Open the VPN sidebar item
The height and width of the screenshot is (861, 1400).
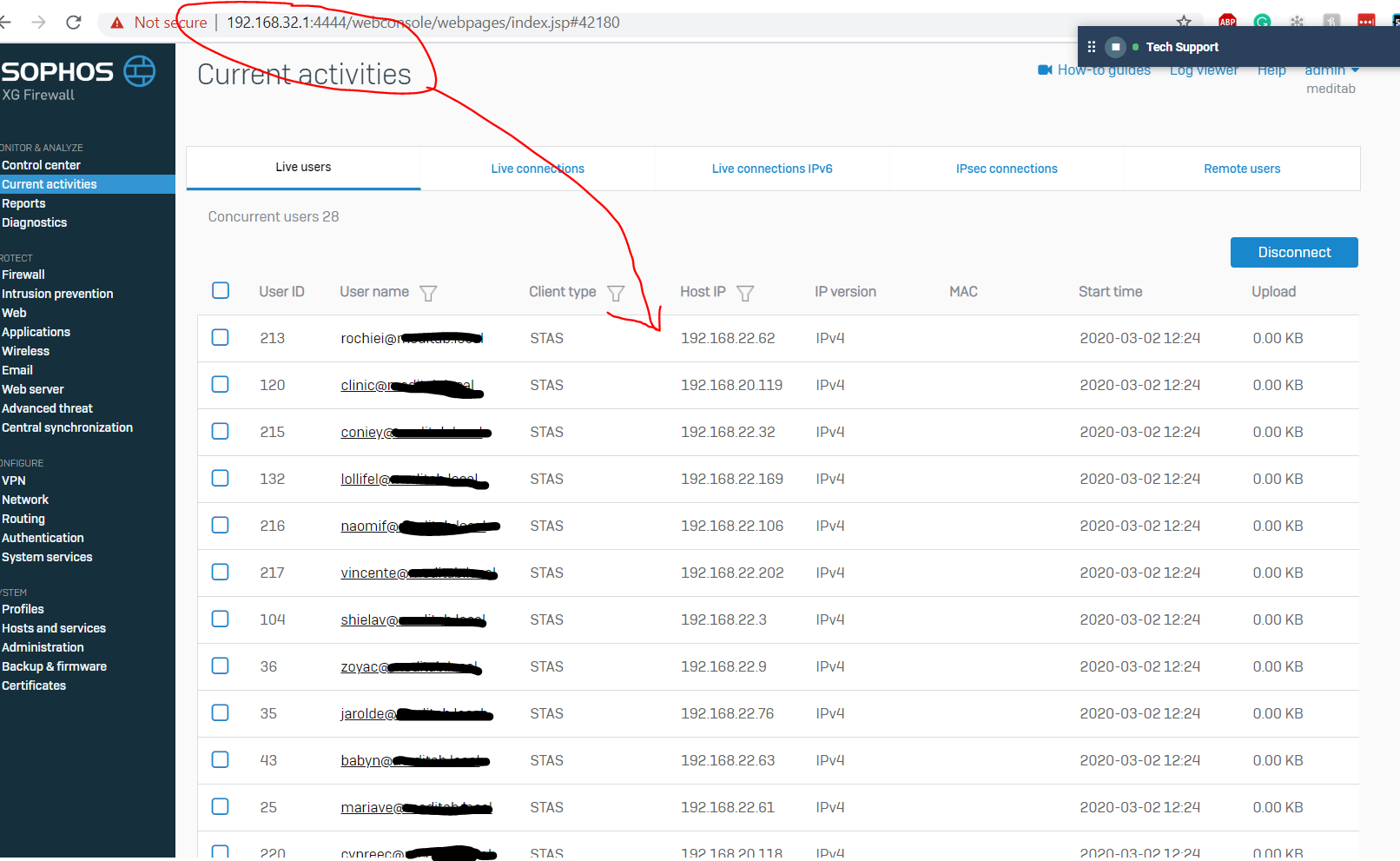pyautogui.click(x=13, y=480)
